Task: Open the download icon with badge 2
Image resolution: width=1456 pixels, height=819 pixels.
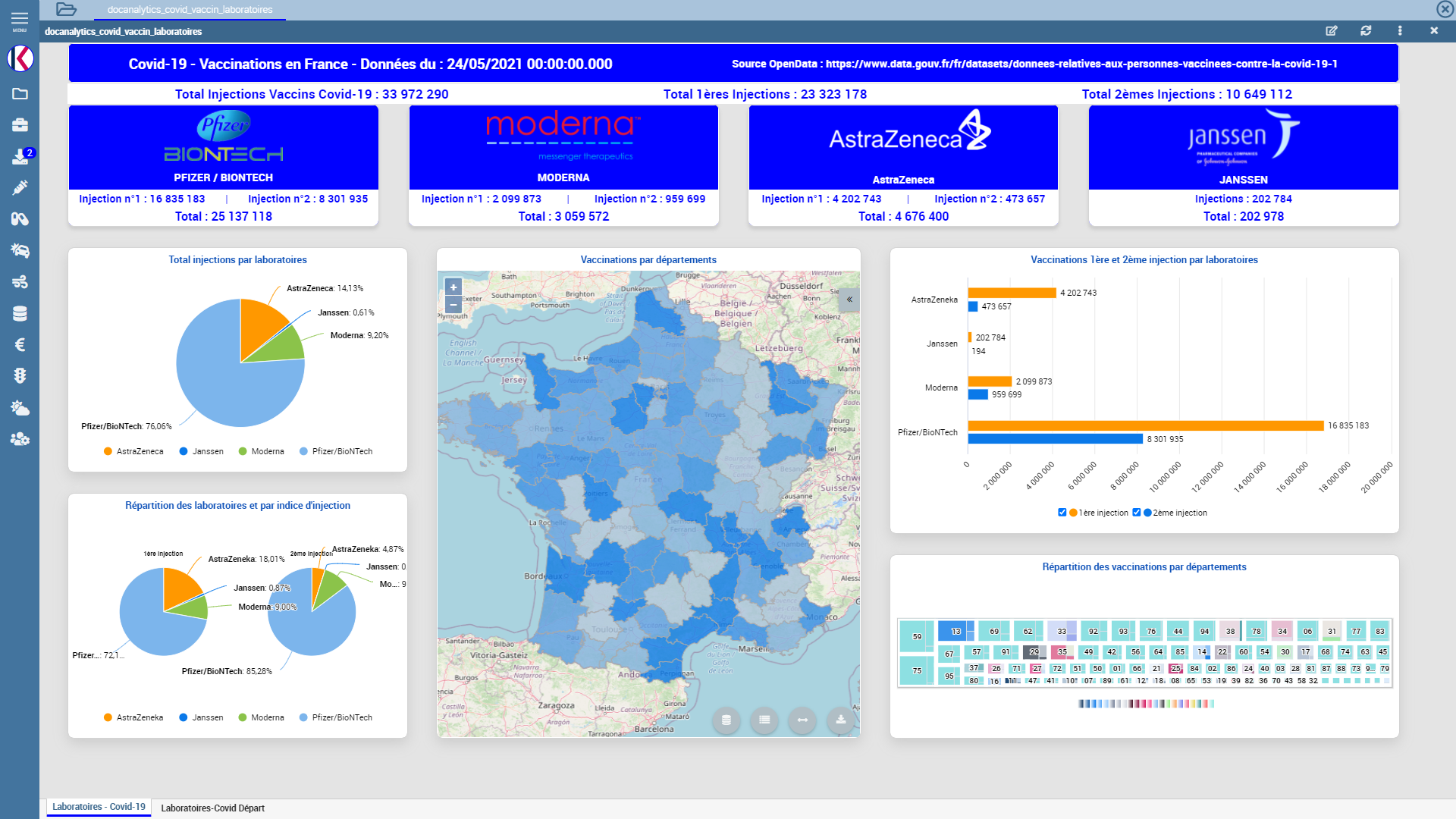Action: click(x=21, y=156)
